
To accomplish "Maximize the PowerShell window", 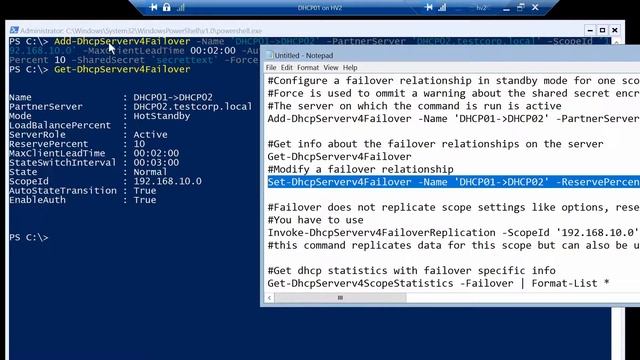I will tap(602, 30).
